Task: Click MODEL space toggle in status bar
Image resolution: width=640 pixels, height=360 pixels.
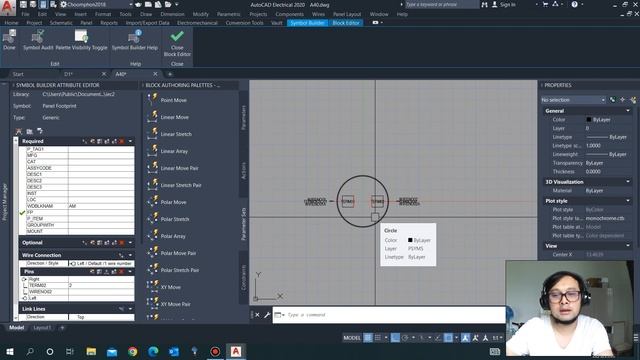Action: tap(352, 338)
